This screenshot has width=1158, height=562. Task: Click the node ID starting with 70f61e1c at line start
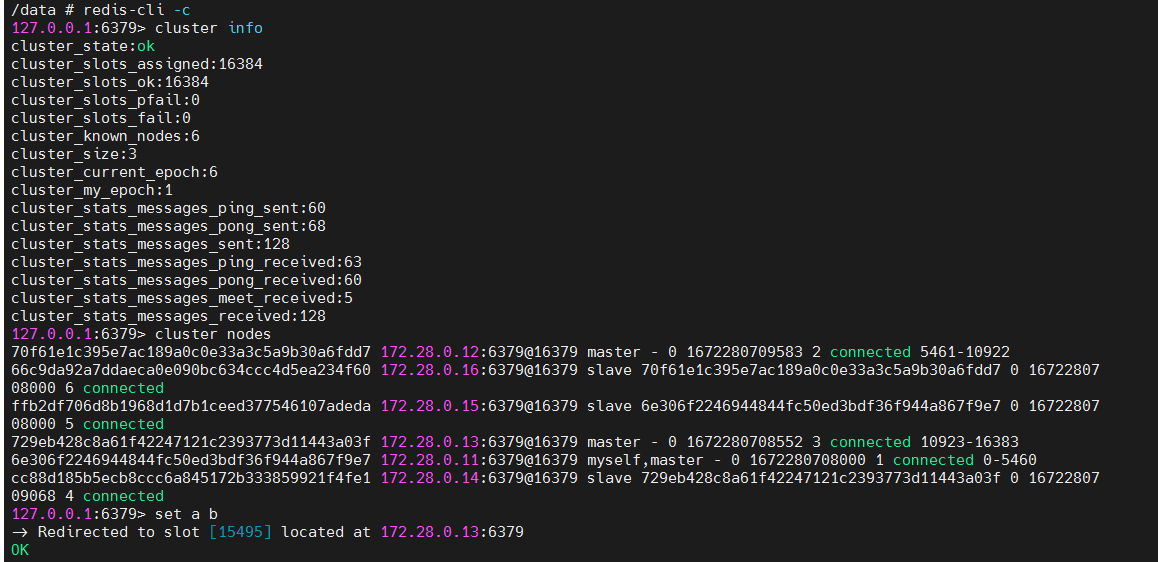[x=191, y=352]
